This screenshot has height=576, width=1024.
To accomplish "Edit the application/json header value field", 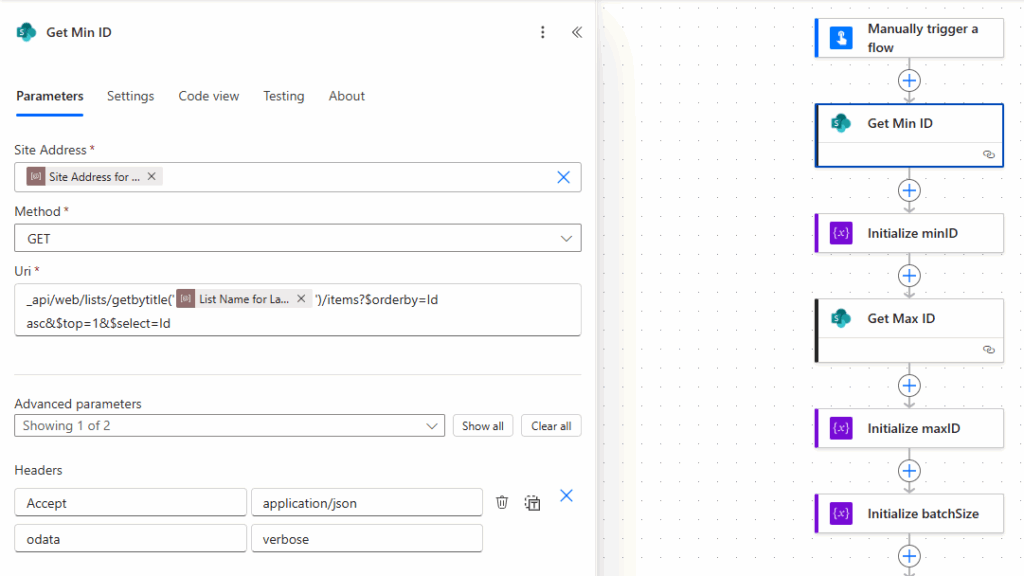I will (x=367, y=502).
